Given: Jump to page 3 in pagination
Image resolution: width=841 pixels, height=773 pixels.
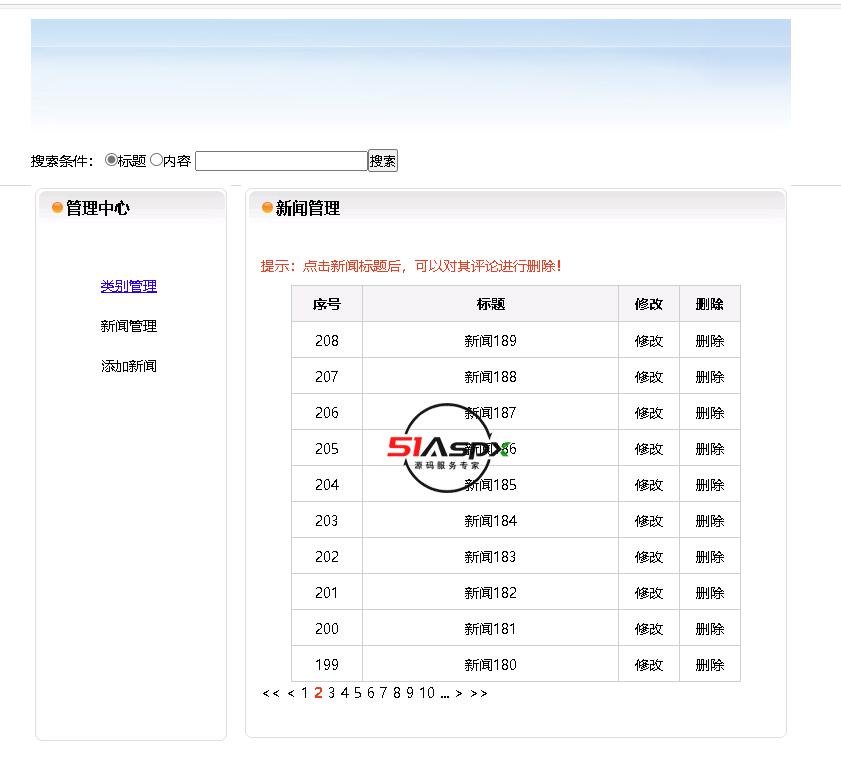Looking at the screenshot, I should [x=331, y=693].
